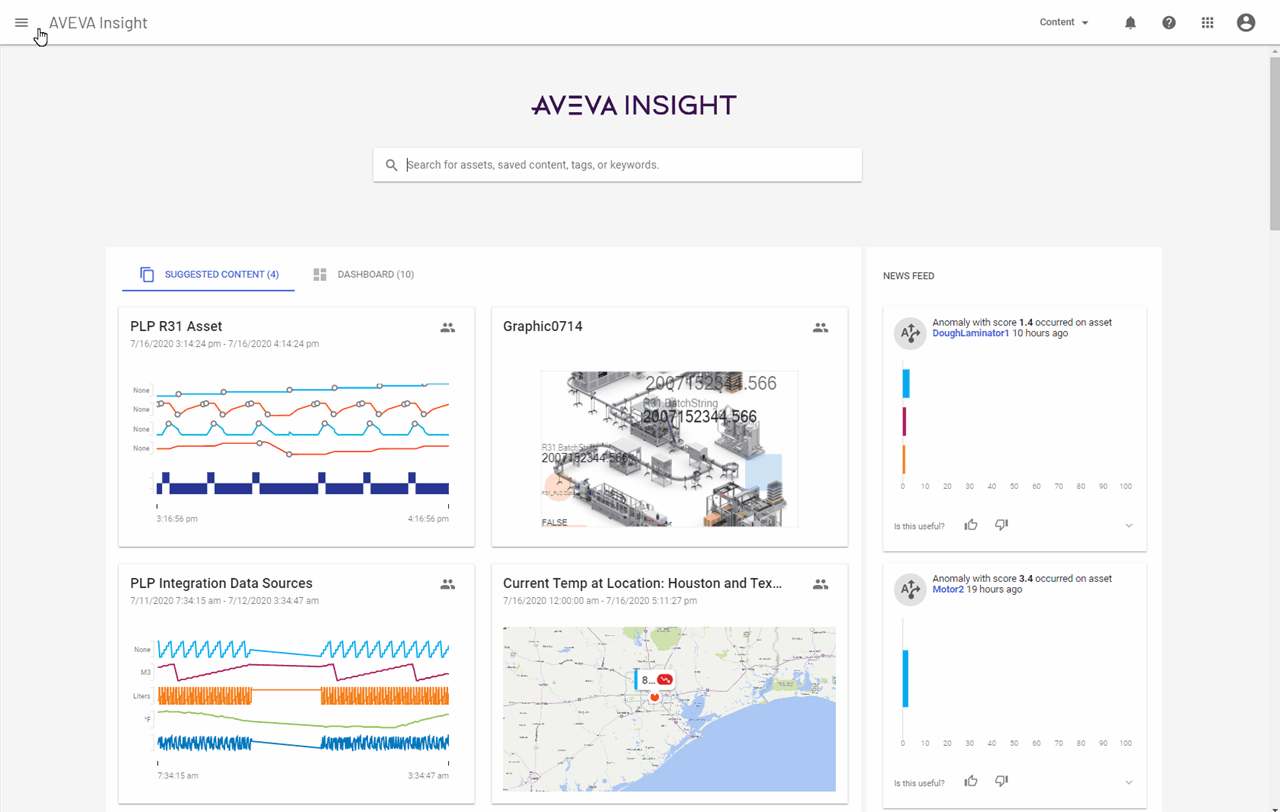Thumbs up the DoughLaminator1 anomaly

click(970, 525)
